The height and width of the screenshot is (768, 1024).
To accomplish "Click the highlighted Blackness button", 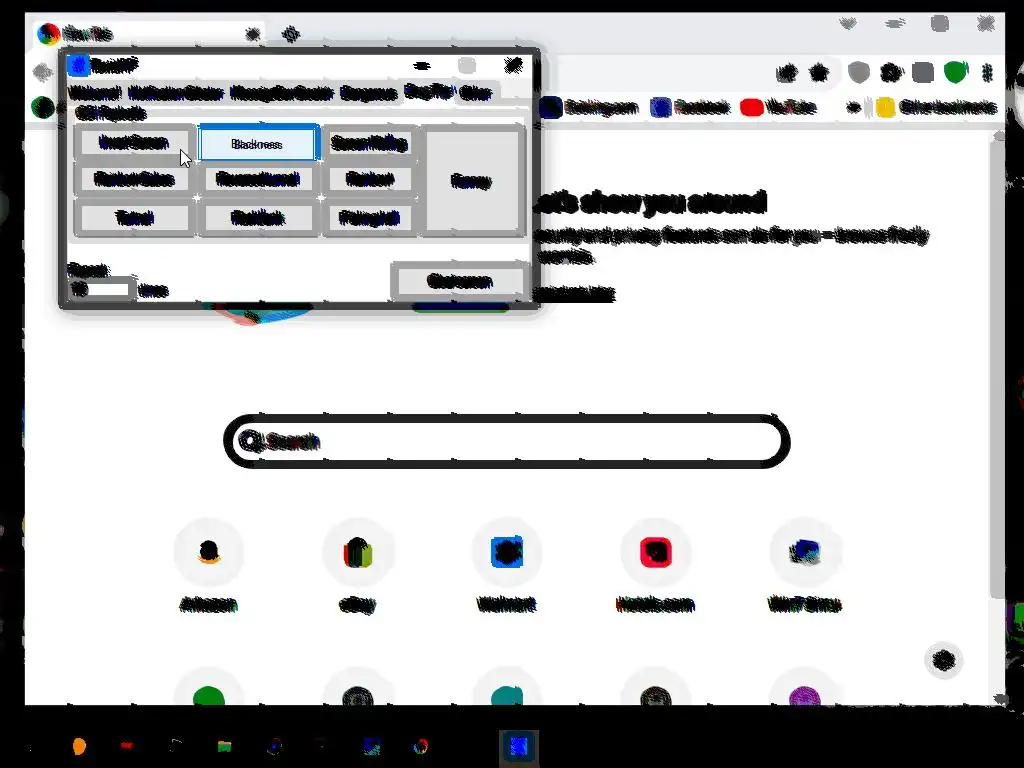I will coord(259,144).
